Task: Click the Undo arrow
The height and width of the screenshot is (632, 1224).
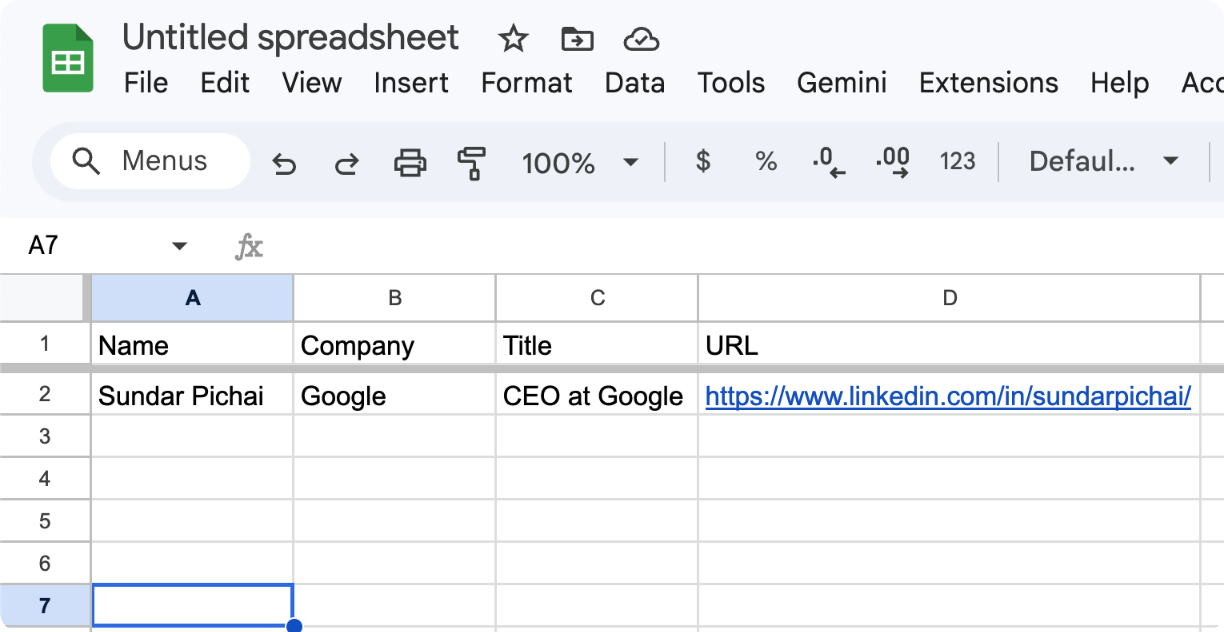Action: [285, 162]
